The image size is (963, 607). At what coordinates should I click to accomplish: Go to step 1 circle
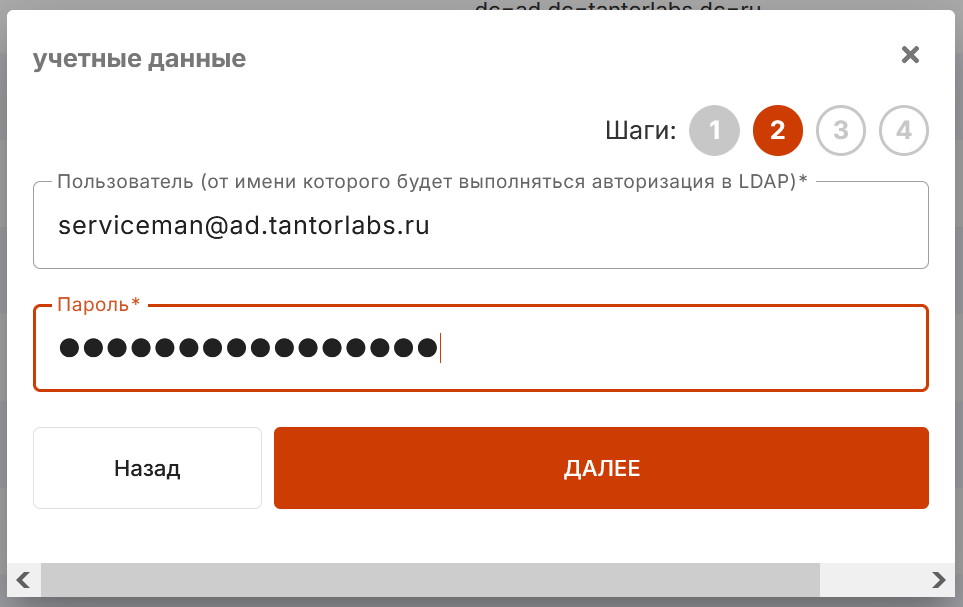point(714,130)
